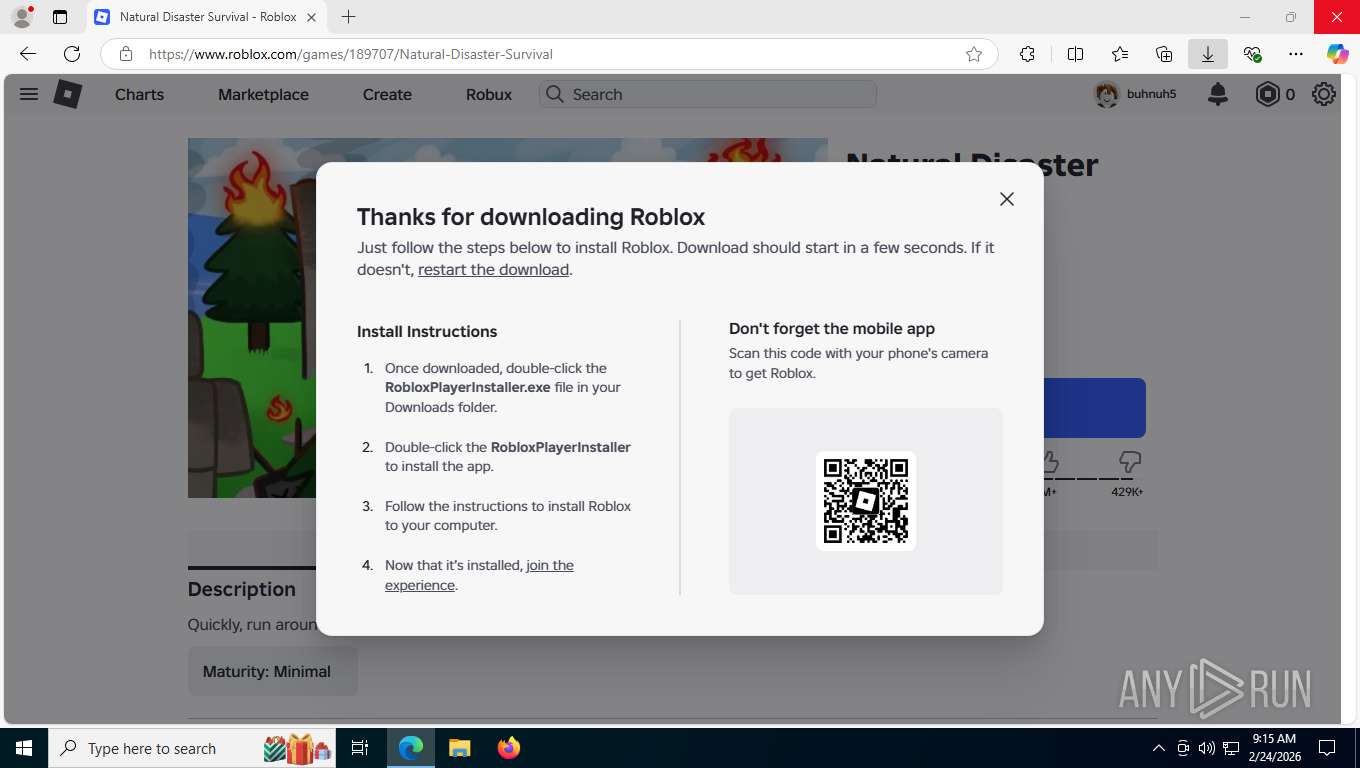Open Task View on the taskbar
Viewport: 1360px width, 768px height.
click(x=360, y=748)
